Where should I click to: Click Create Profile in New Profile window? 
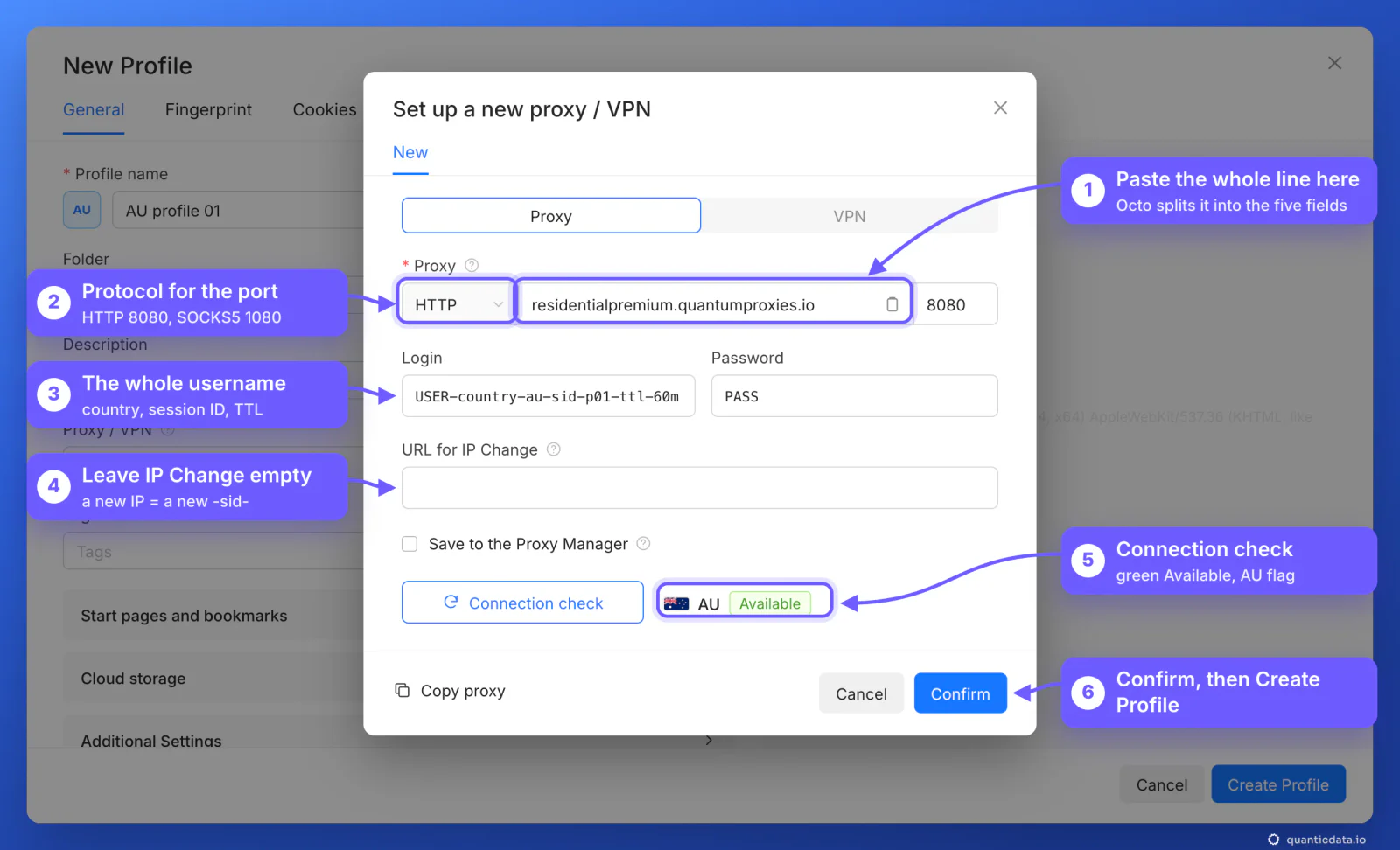coord(1278,784)
